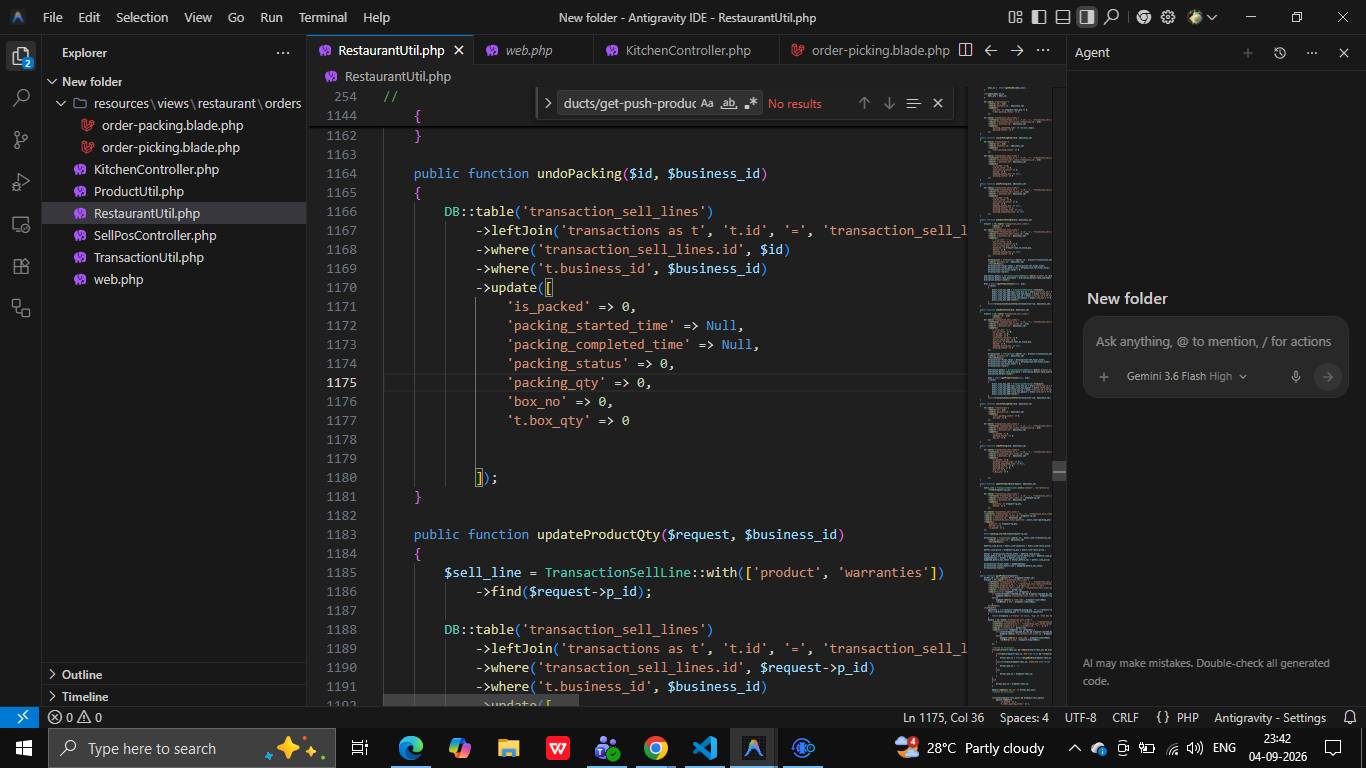Viewport: 1366px width, 768px height.
Task: Open the Gemini 3.6 Flash High model dropdown
Action: click(x=1186, y=377)
